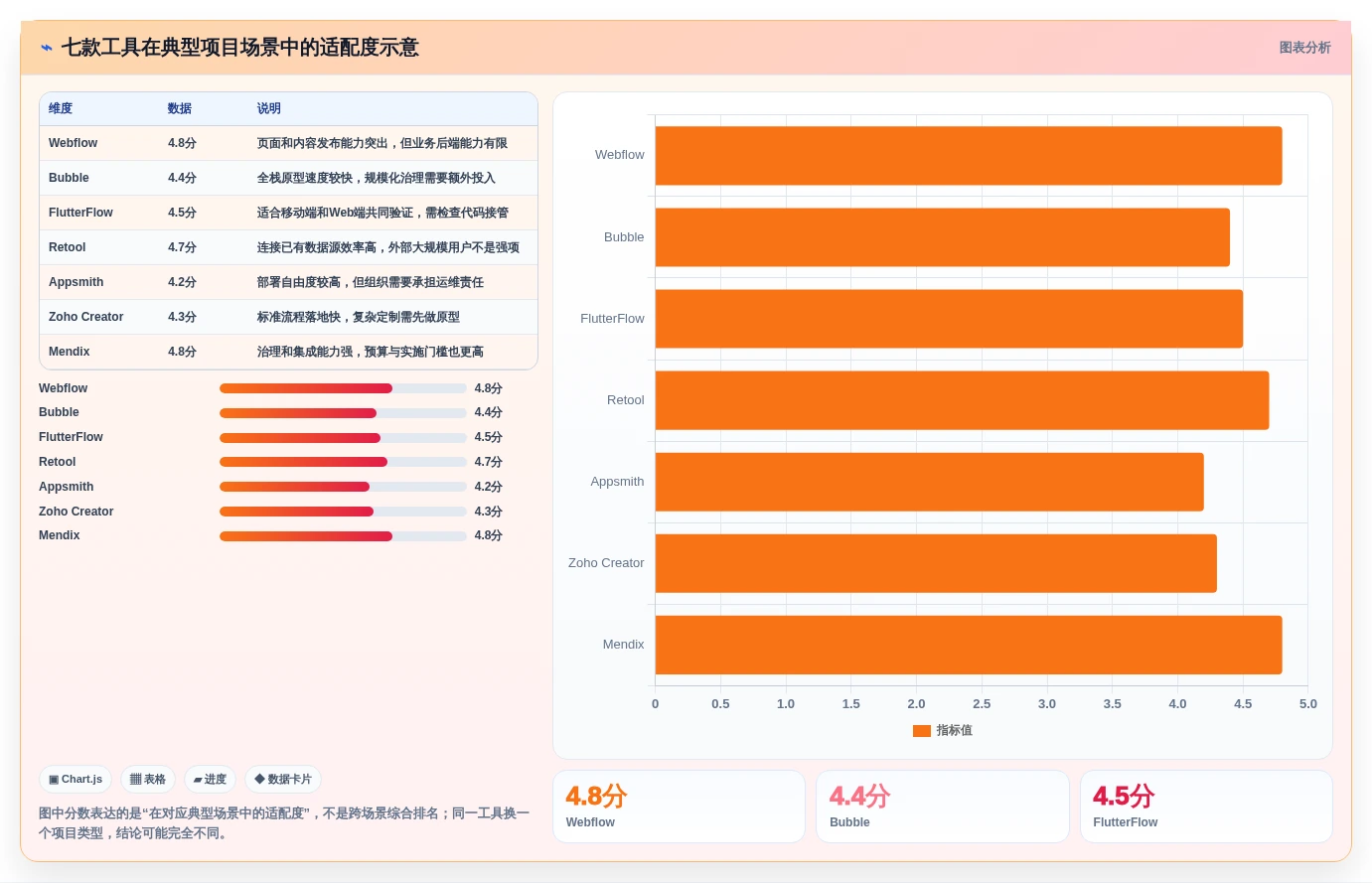
Task: Select the Zoho Creator table row name
Action: pyautogui.click(x=86, y=317)
